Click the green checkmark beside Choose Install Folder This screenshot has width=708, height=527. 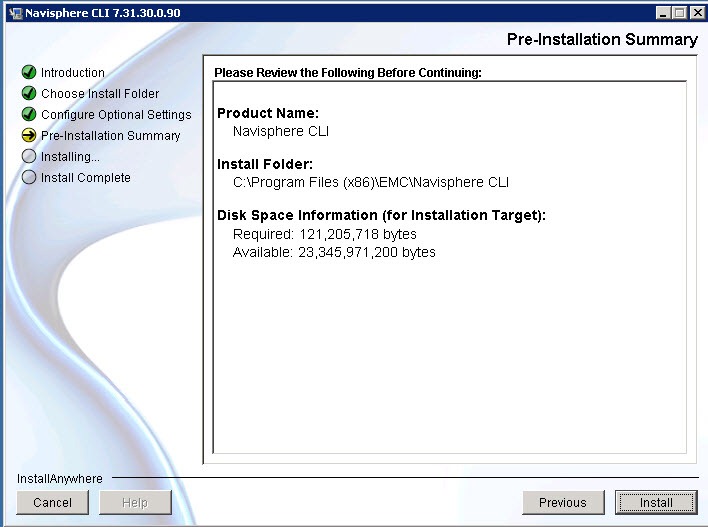pyautogui.click(x=29, y=93)
